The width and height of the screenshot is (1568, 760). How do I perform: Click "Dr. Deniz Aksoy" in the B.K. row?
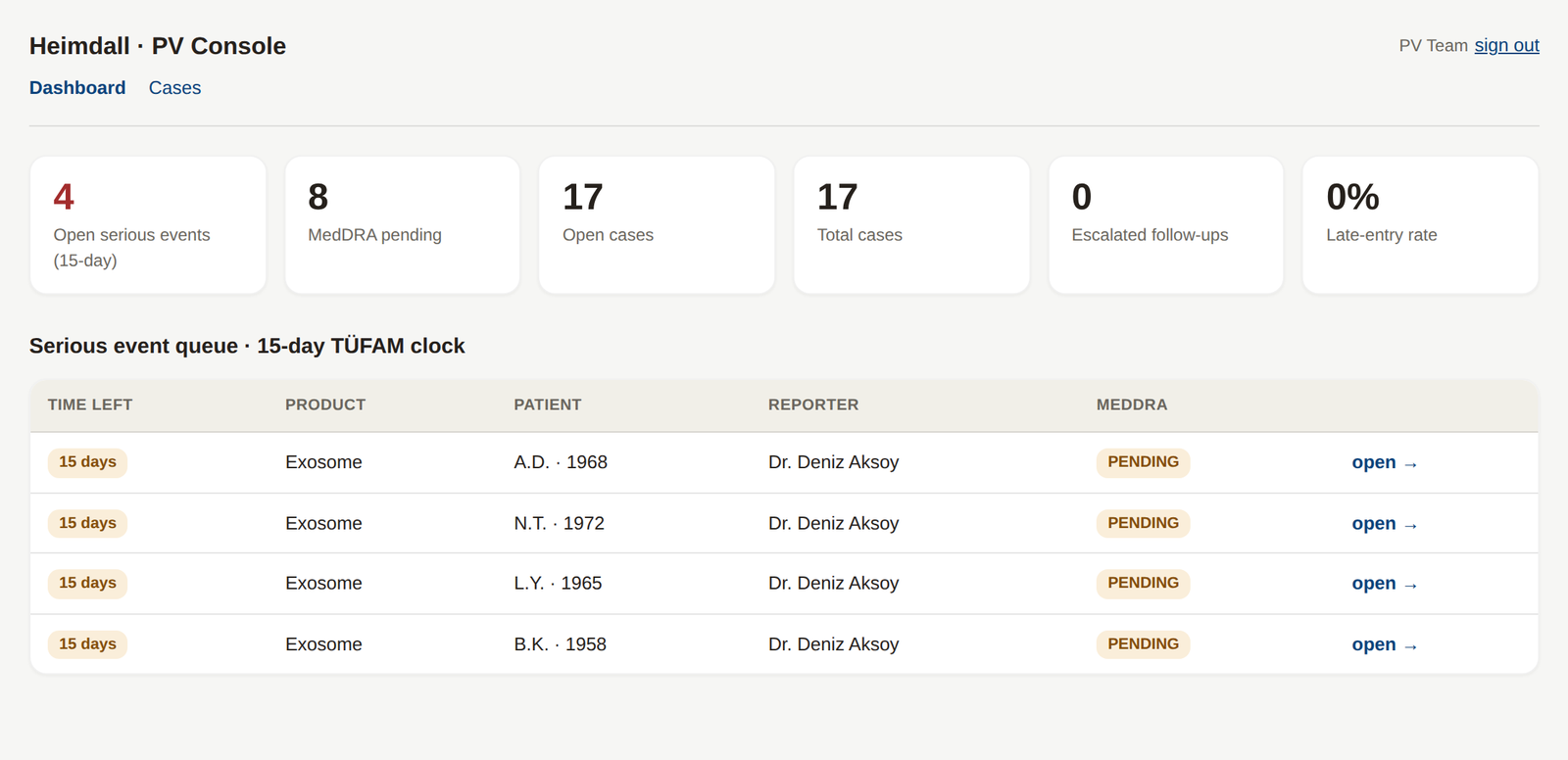click(833, 644)
